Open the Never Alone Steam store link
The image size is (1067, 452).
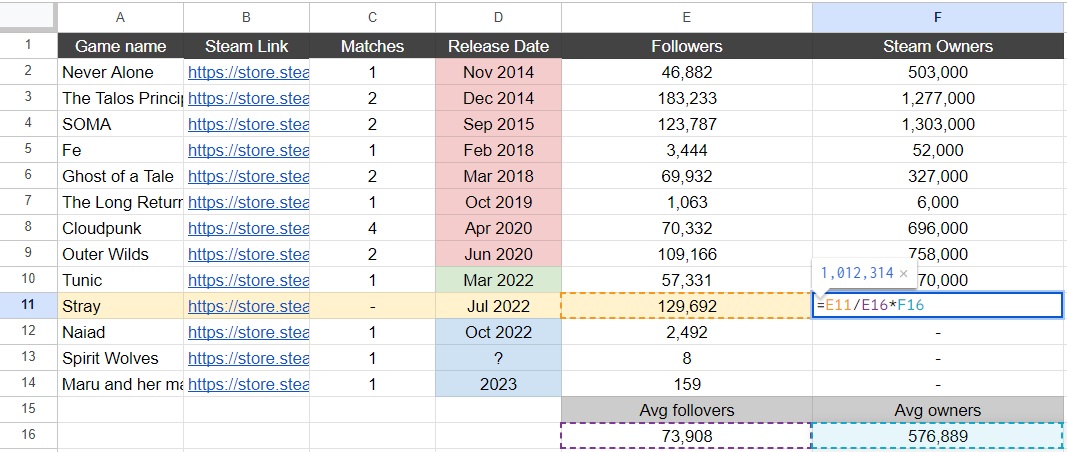(x=248, y=72)
